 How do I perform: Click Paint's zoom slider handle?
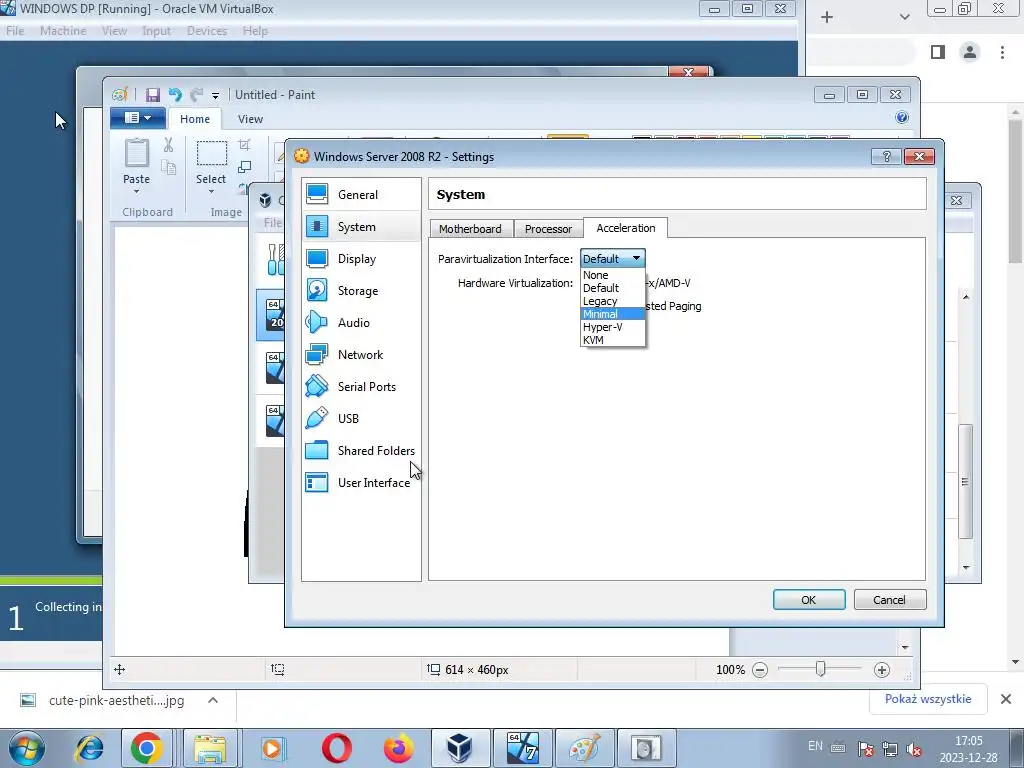coord(820,669)
